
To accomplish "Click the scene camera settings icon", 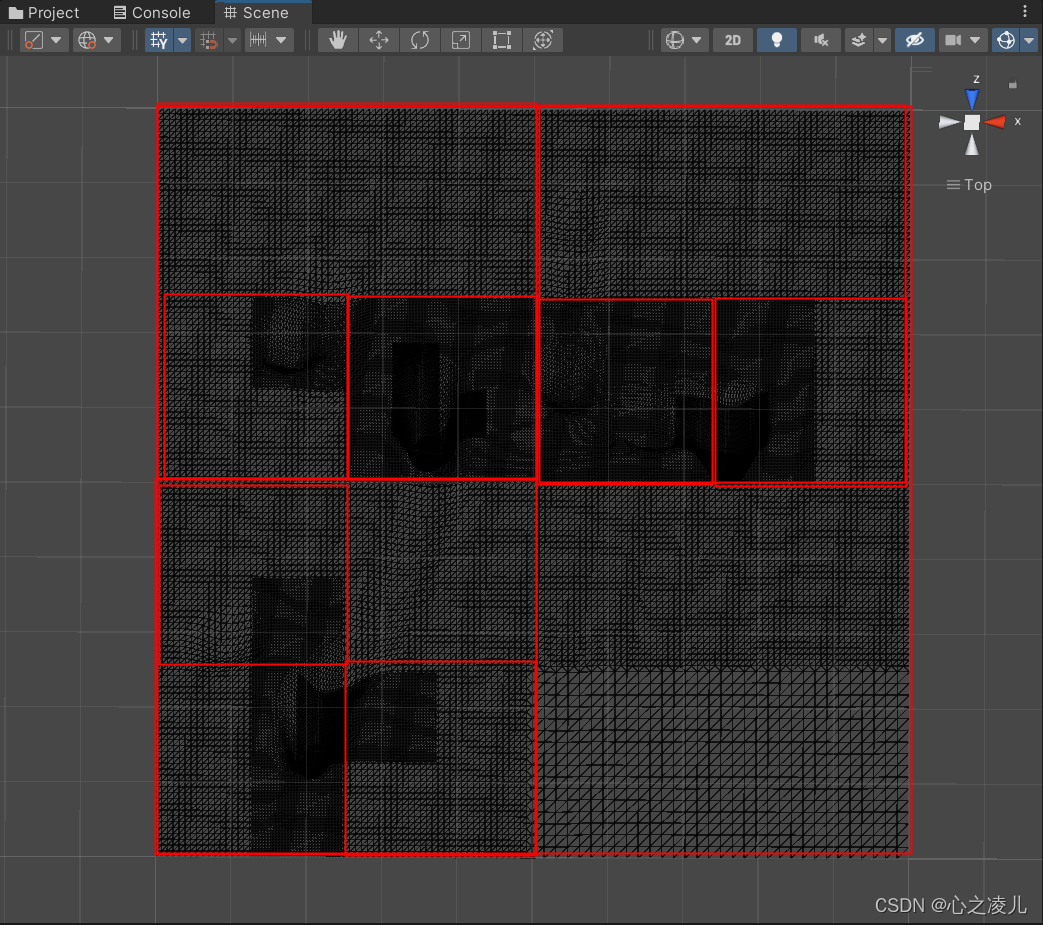I will point(953,41).
